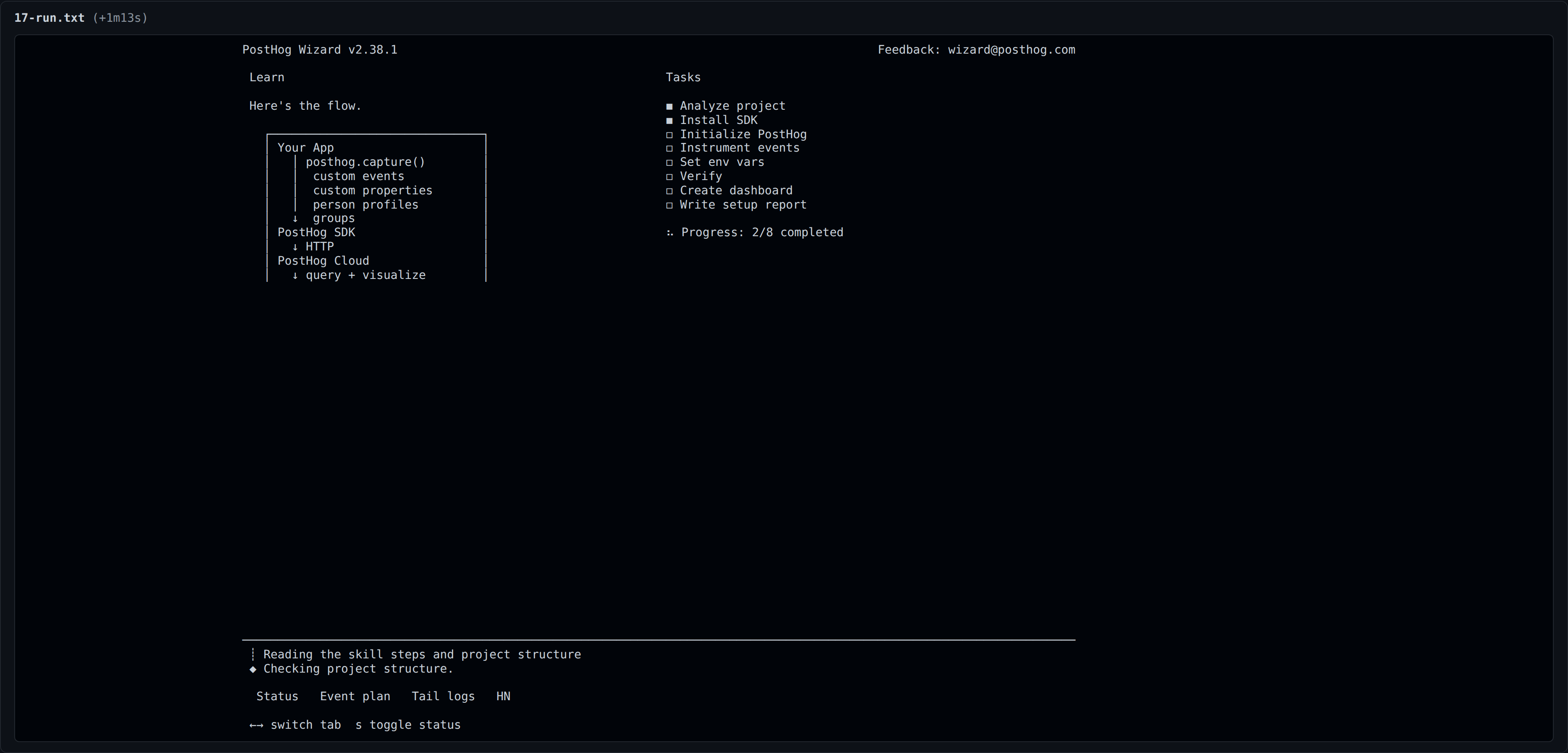Image resolution: width=1568 pixels, height=753 pixels.
Task: Click the Tasks panel heading
Action: (x=683, y=77)
